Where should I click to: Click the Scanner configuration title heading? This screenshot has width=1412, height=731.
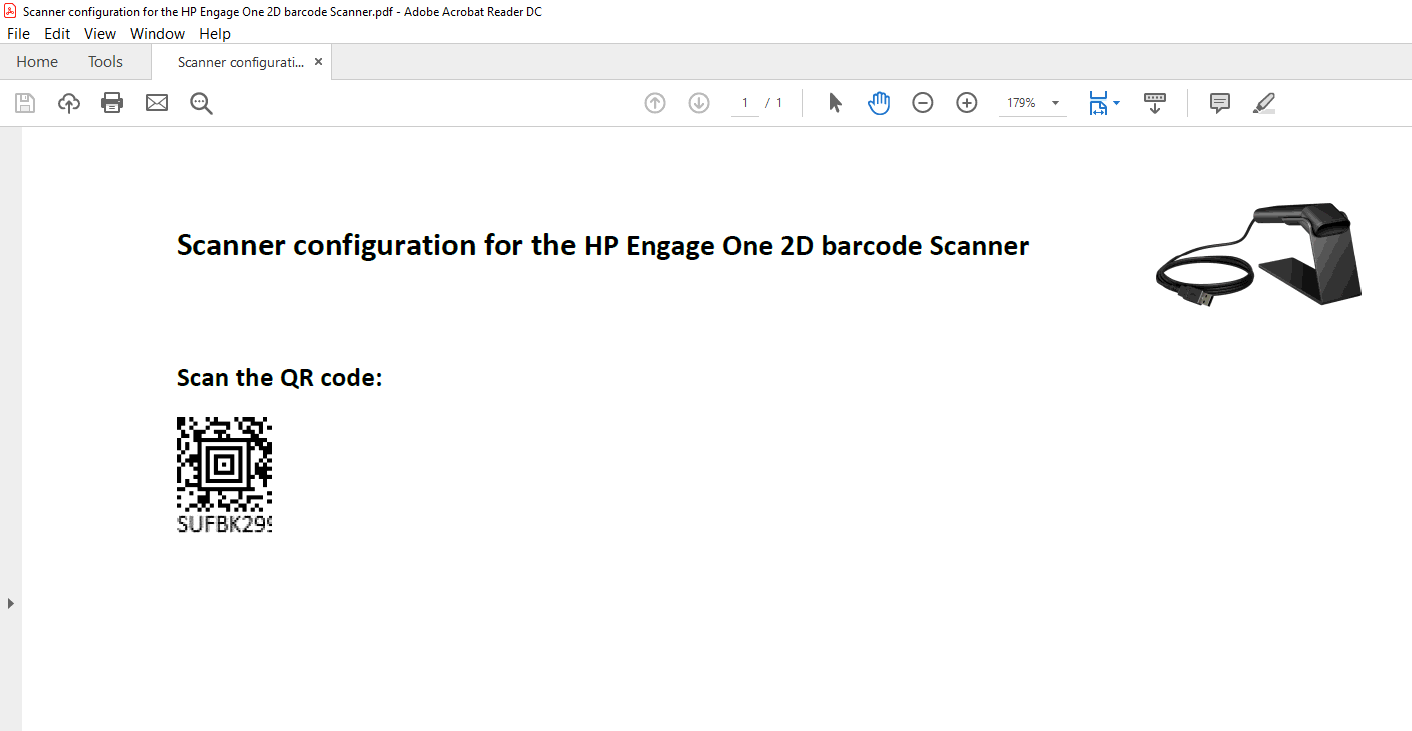coord(603,245)
